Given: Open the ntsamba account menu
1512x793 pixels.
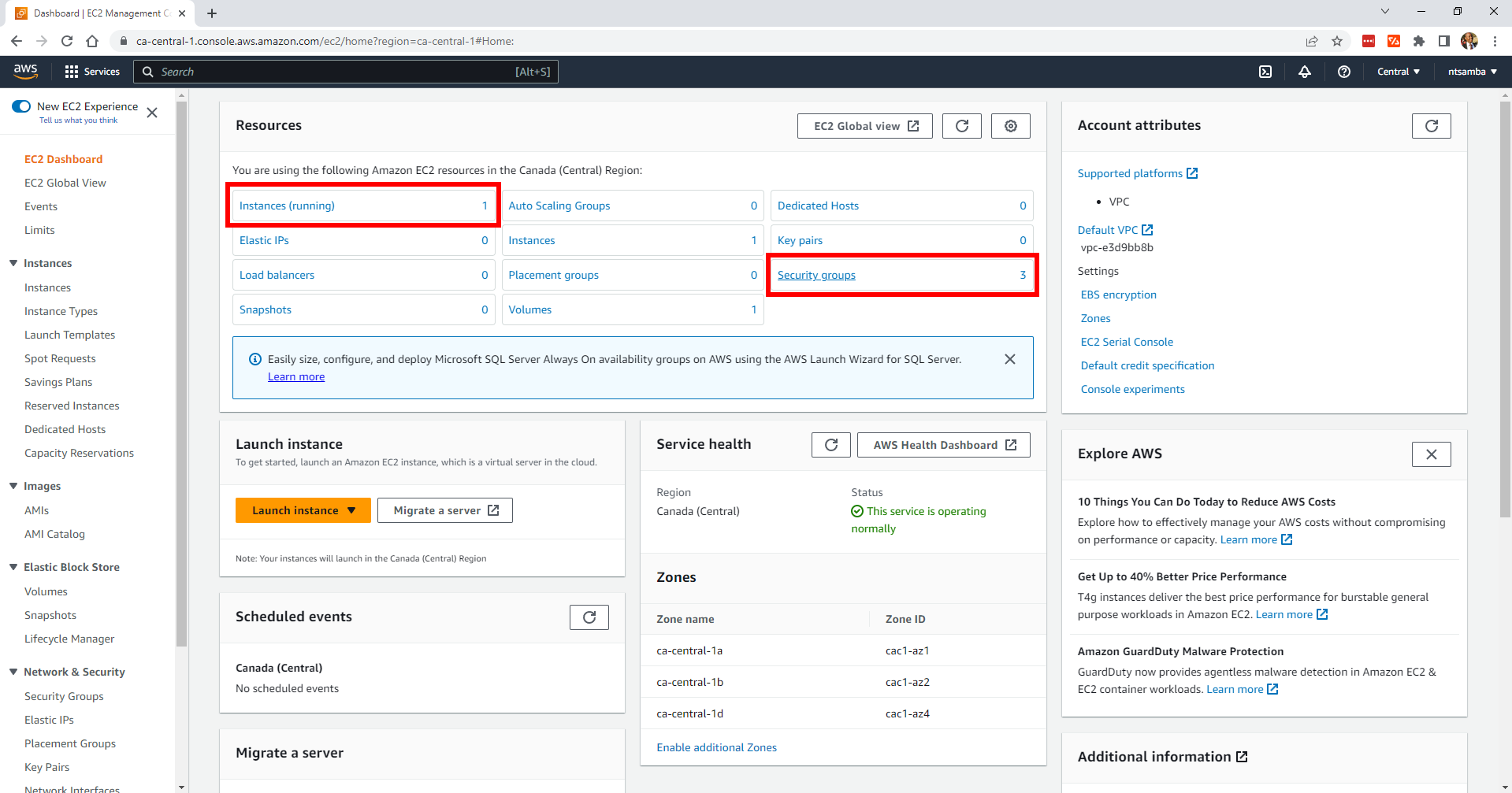Looking at the screenshot, I should 1472,72.
